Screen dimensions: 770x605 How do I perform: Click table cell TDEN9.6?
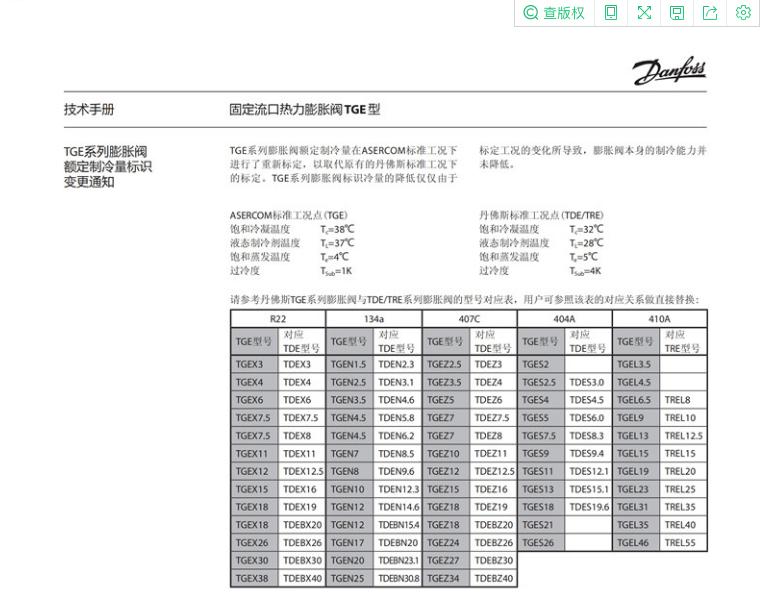coord(397,471)
